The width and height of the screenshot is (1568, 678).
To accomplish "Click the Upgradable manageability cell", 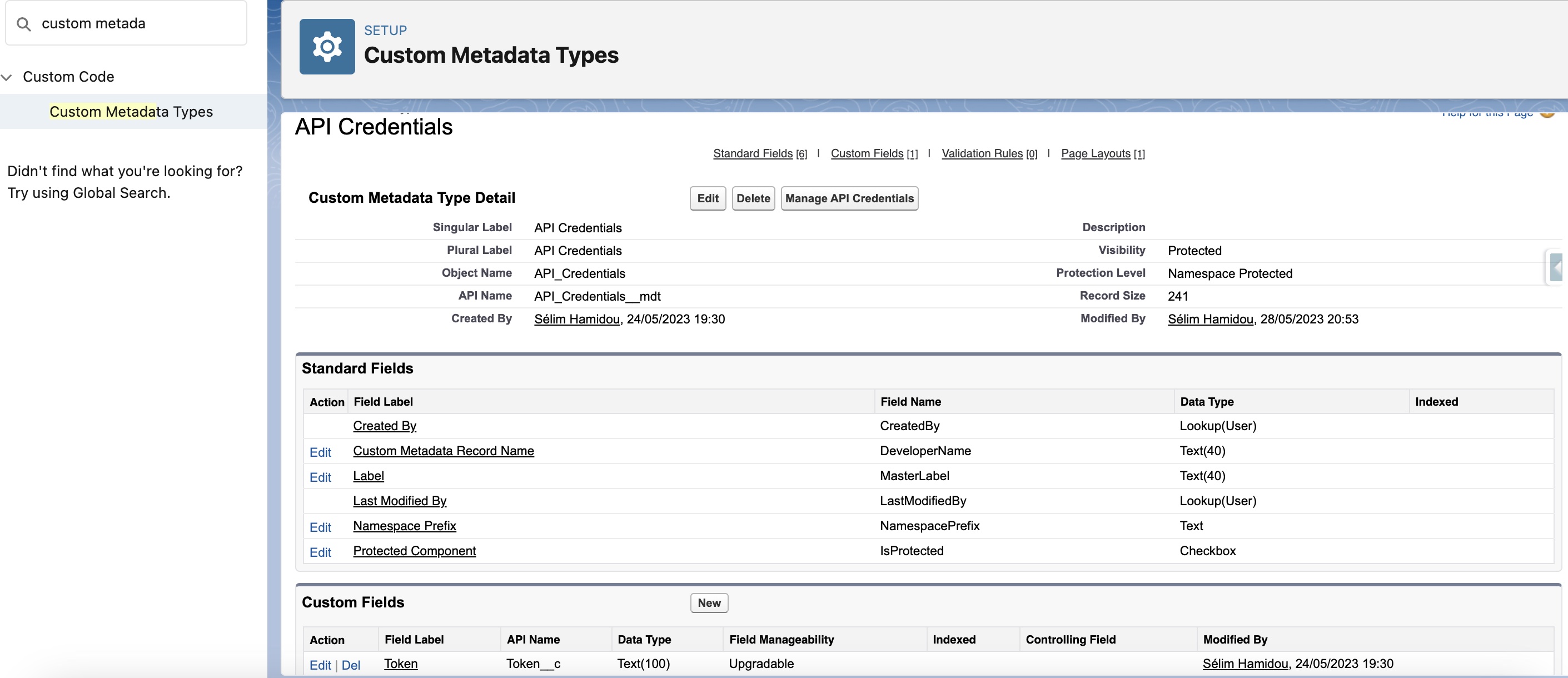I will click(761, 664).
